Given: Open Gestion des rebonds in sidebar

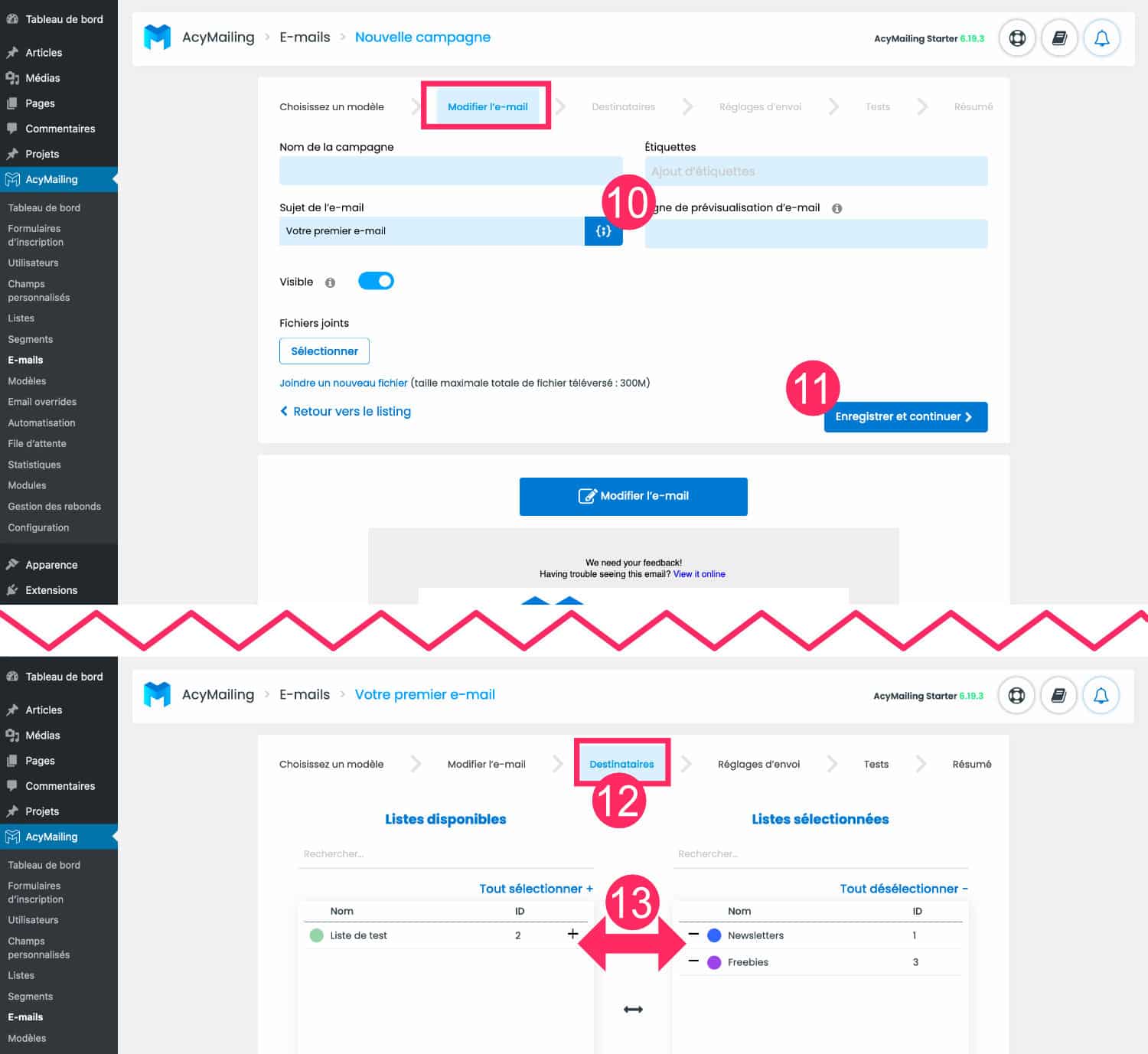Looking at the screenshot, I should [x=54, y=506].
